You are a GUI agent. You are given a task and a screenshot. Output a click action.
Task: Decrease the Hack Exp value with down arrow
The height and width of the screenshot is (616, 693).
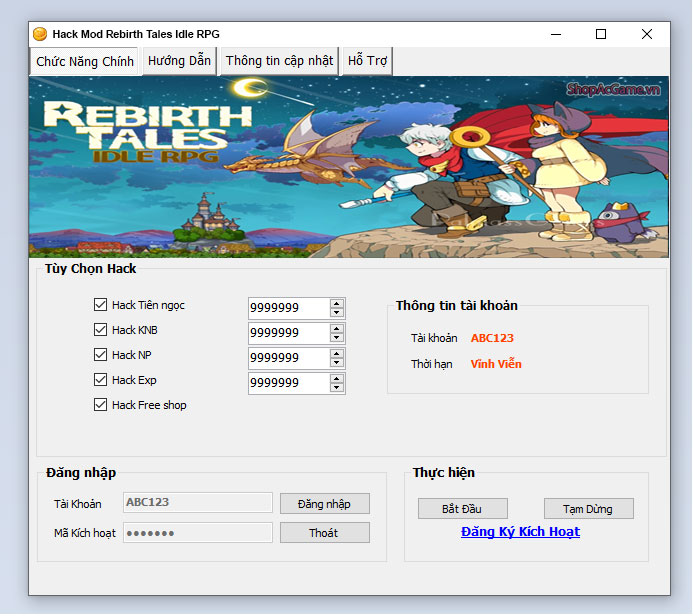[337, 388]
